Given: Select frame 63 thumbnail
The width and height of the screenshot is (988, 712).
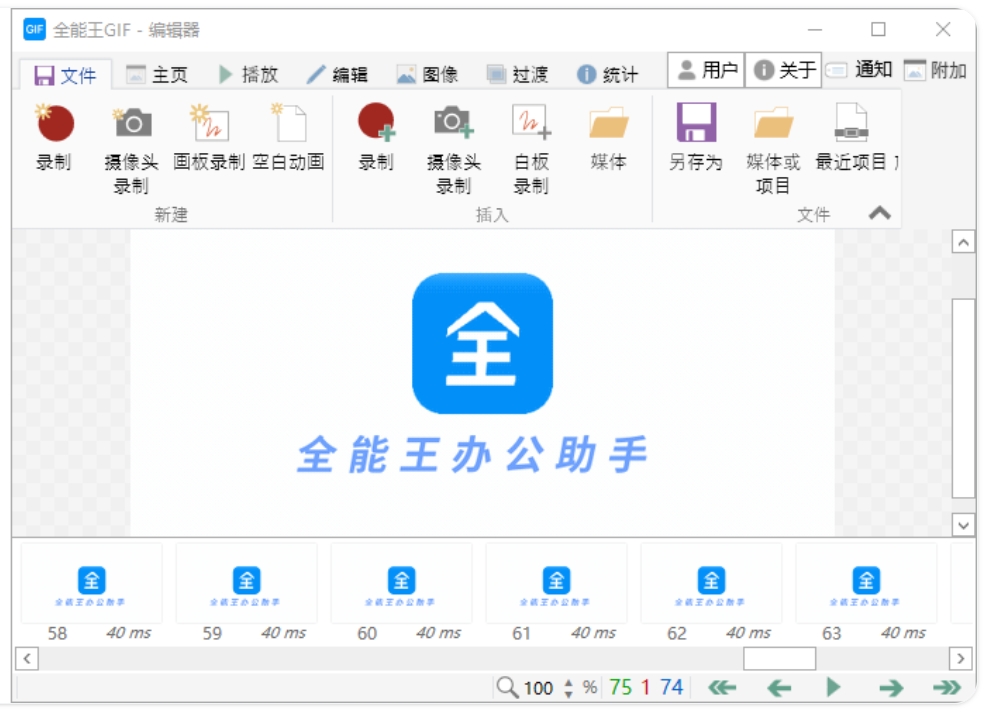Looking at the screenshot, I should [x=866, y=583].
